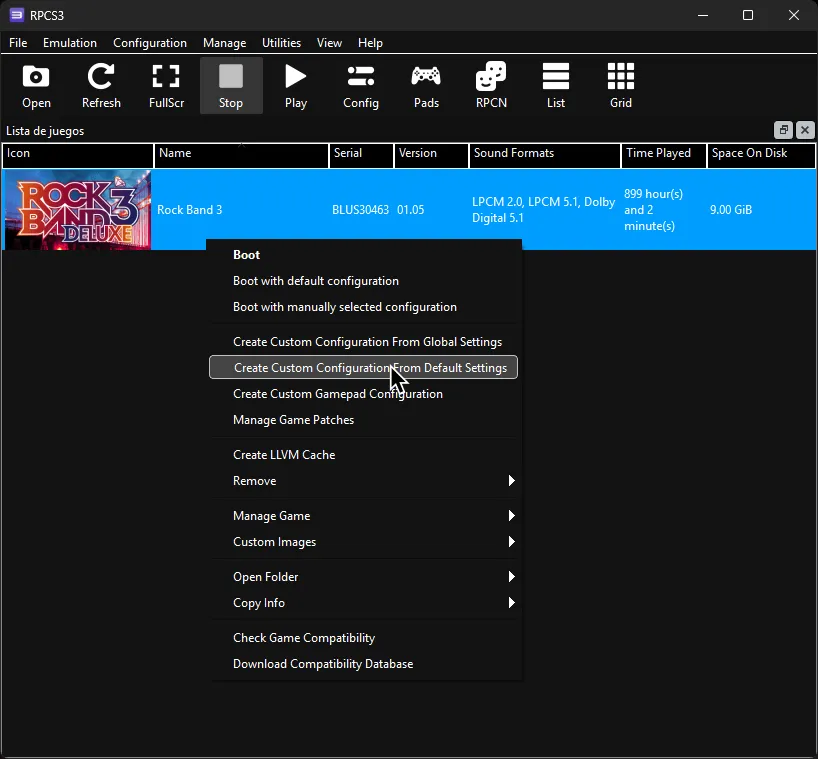The width and height of the screenshot is (818, 759).
Task: Open the Copy Info submenu
Action: pyautogui.click(x=258, y=603)
